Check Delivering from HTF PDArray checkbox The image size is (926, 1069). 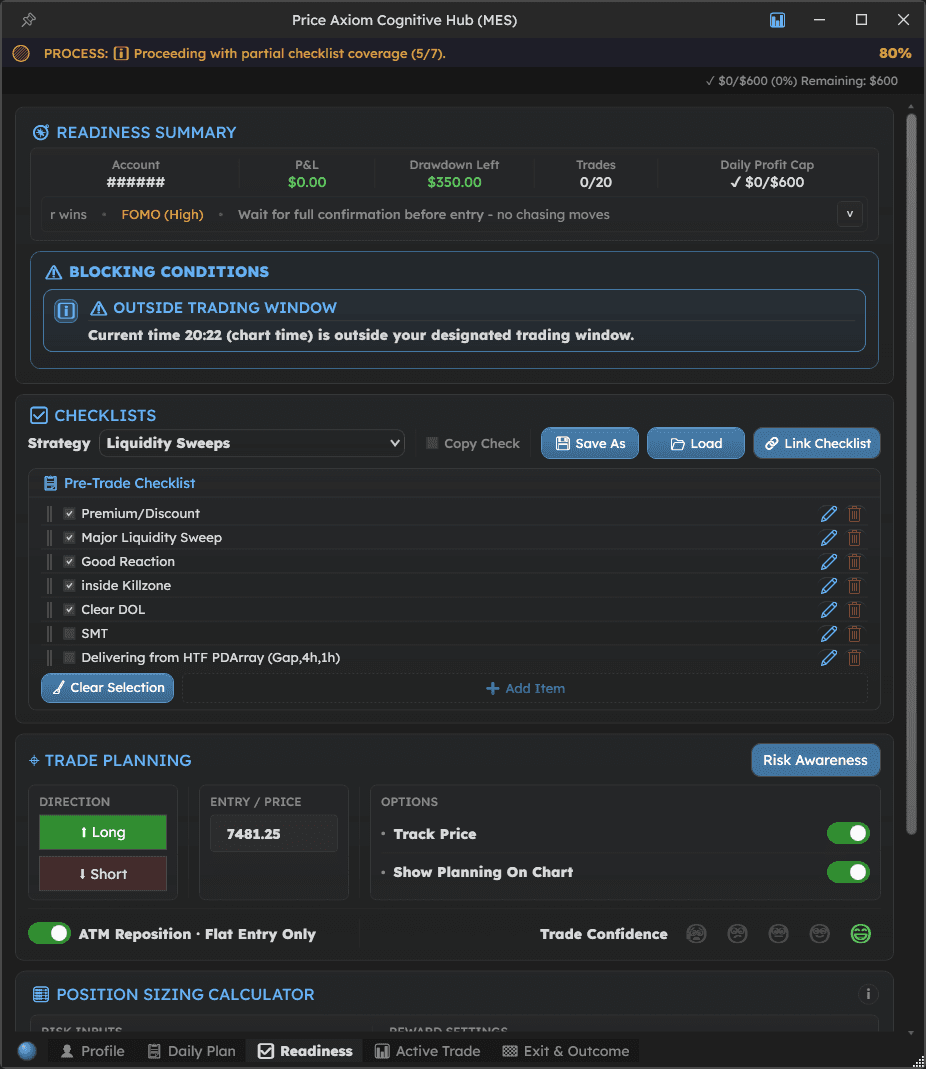point(69,658)
